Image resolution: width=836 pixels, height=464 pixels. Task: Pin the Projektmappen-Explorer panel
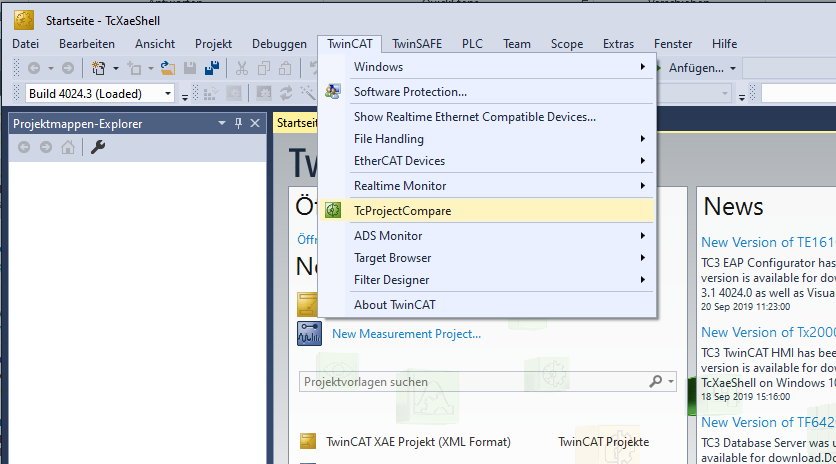tap(238, 123)
